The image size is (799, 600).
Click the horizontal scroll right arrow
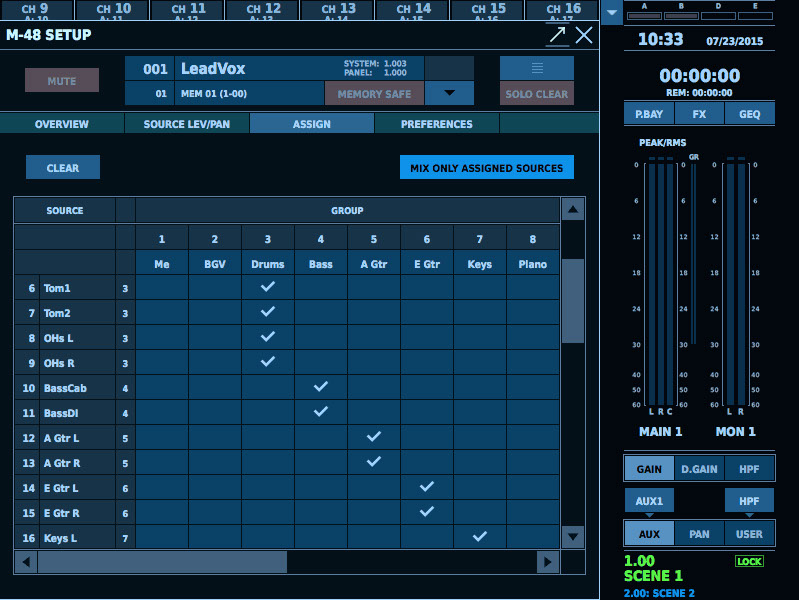coord(548,562)
